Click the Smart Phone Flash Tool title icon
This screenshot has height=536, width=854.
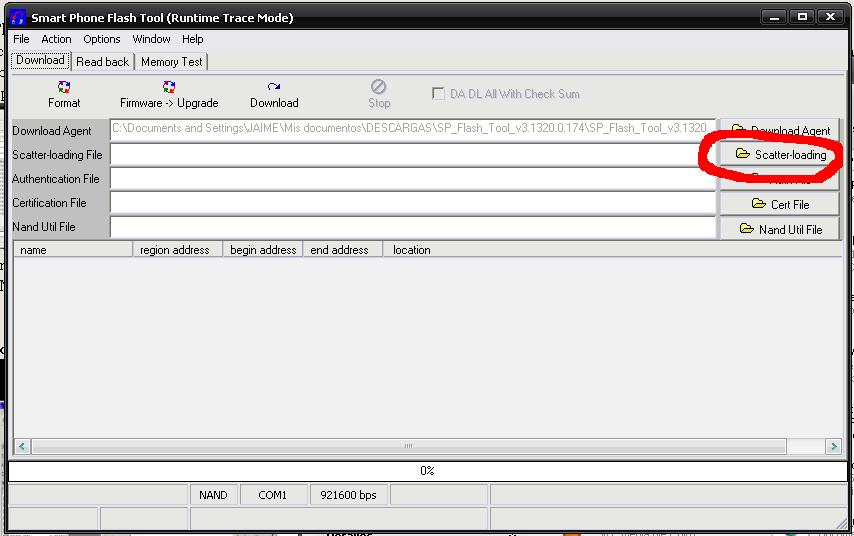tap(18, 17)
